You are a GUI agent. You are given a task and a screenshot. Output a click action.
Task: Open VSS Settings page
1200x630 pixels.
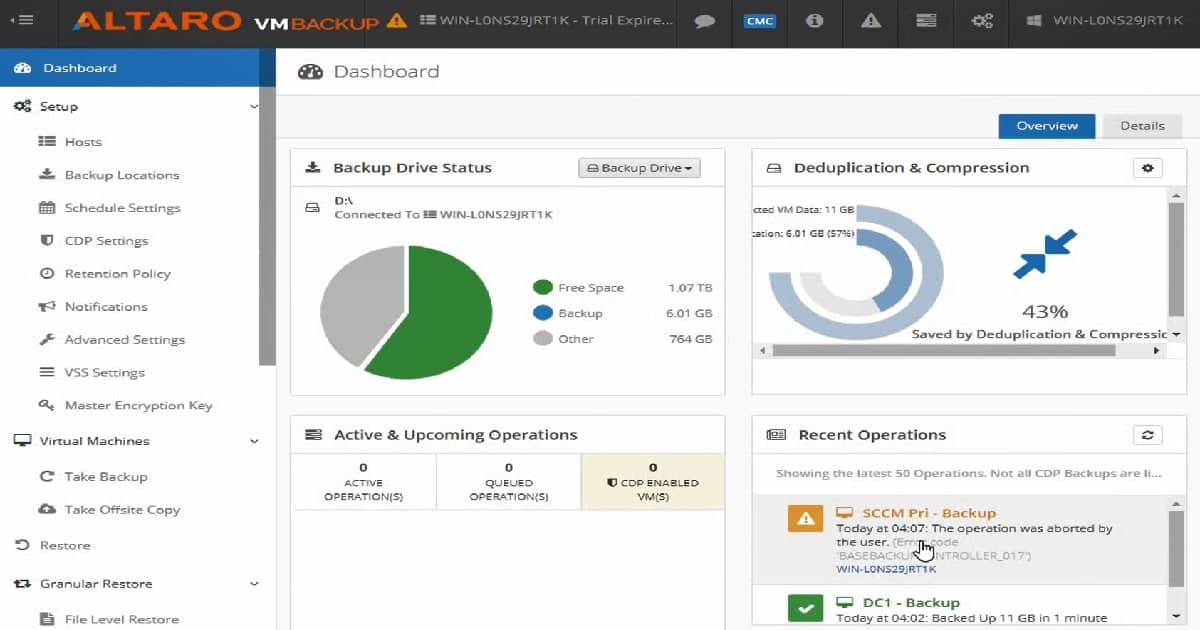(x=105, y=373)
